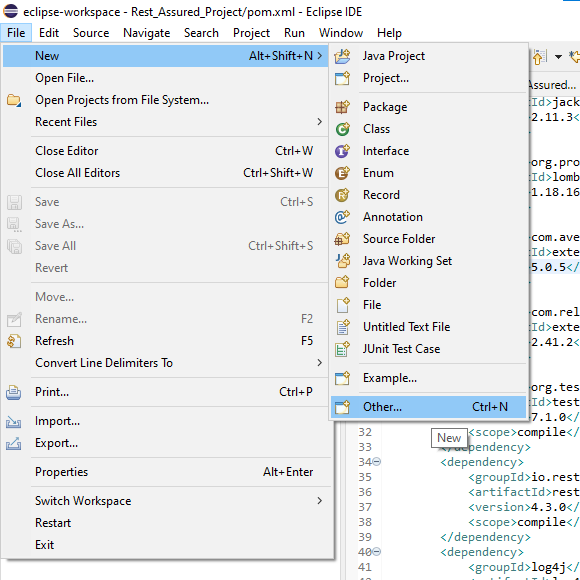Open the Project menu
Viewport: 580px width, 580px height.
click(251, 33)
